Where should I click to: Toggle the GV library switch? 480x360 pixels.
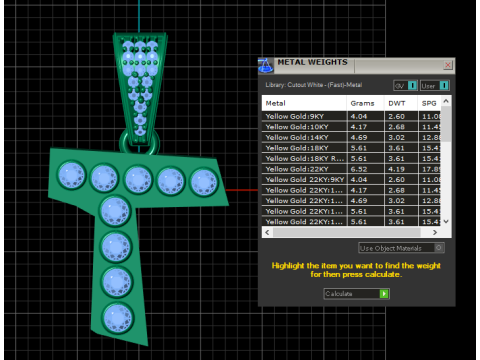pos(405,86)
